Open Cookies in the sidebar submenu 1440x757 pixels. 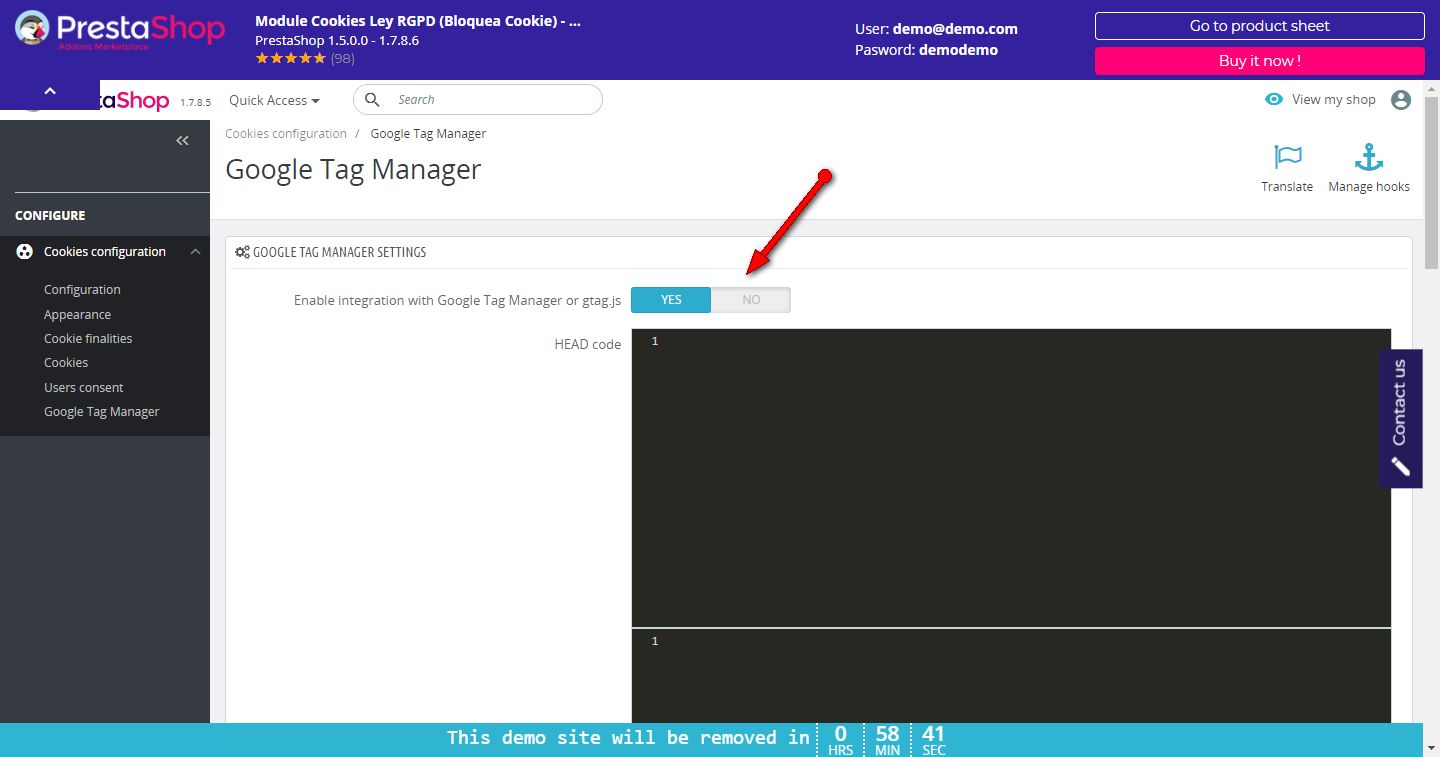click(66, 363)
